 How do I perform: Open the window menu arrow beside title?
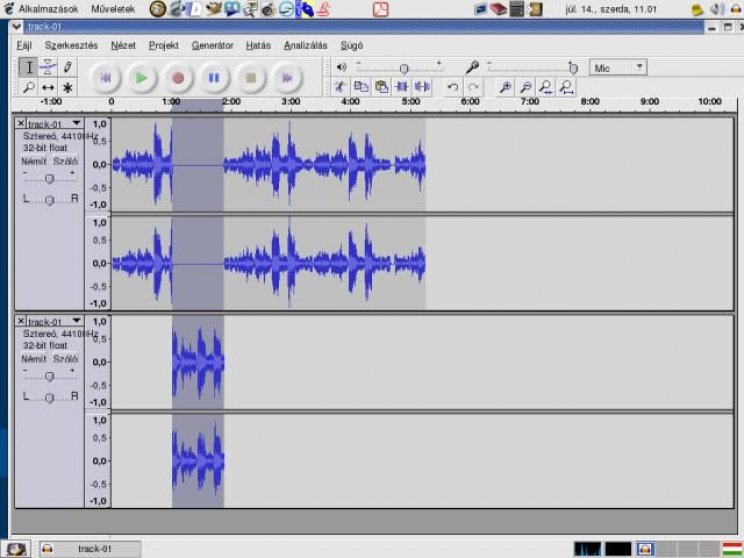coord(16,27)
